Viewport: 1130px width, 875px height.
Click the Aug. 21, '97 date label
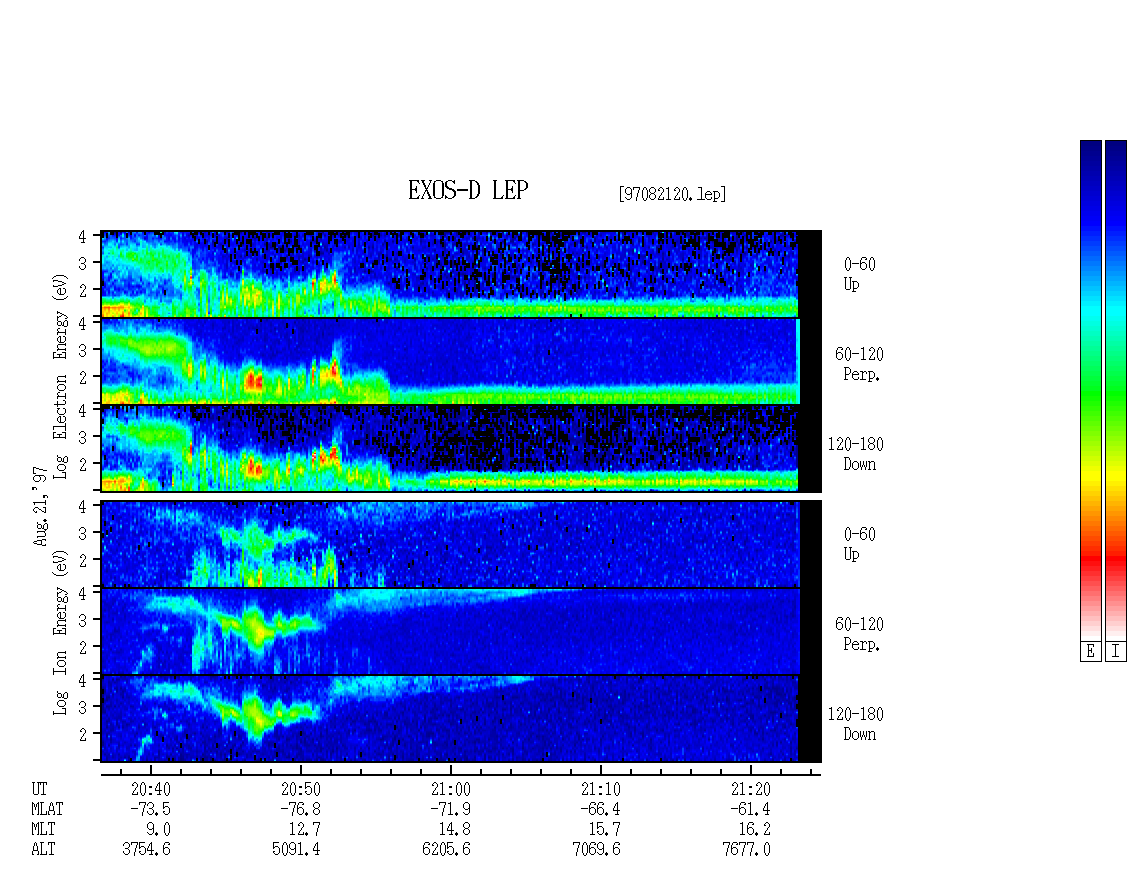pos(41,506)
